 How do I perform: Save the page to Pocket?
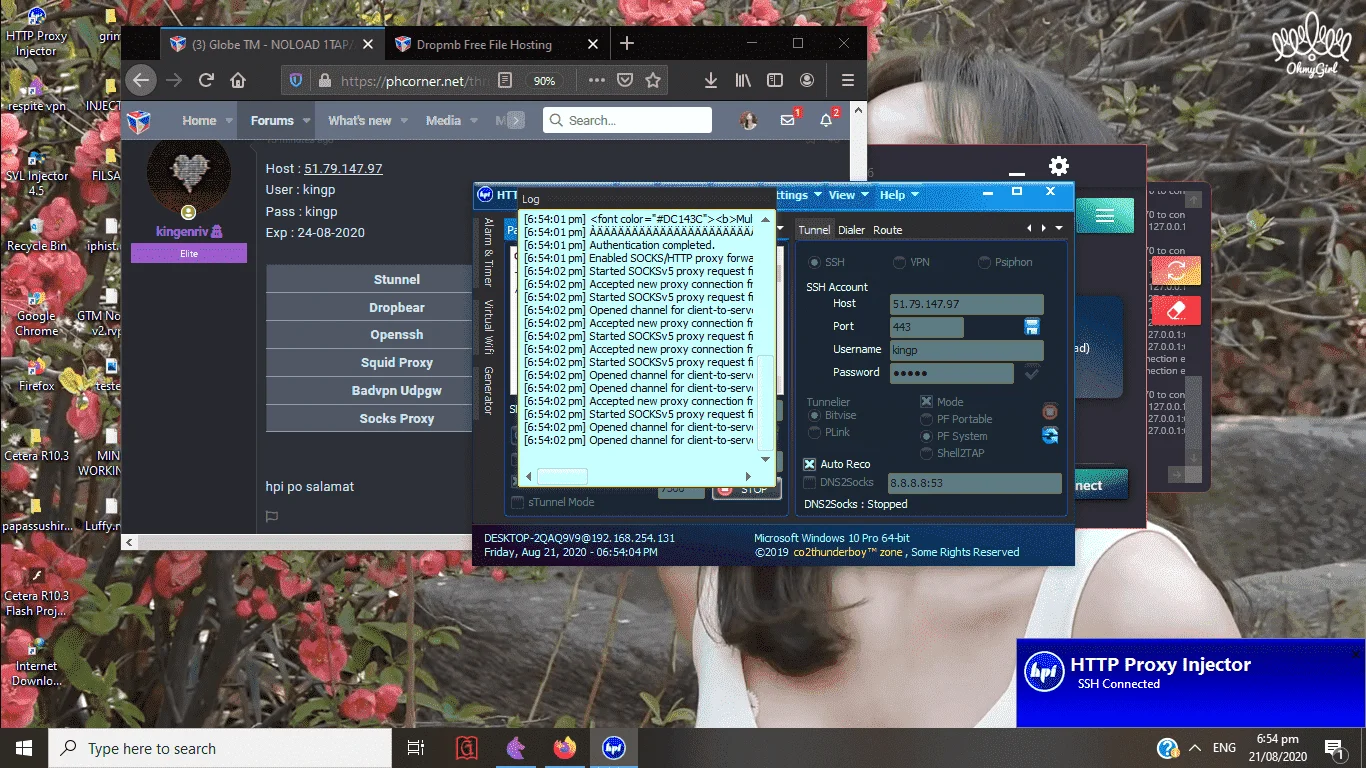pyautogui.click(x=625, y=81)
